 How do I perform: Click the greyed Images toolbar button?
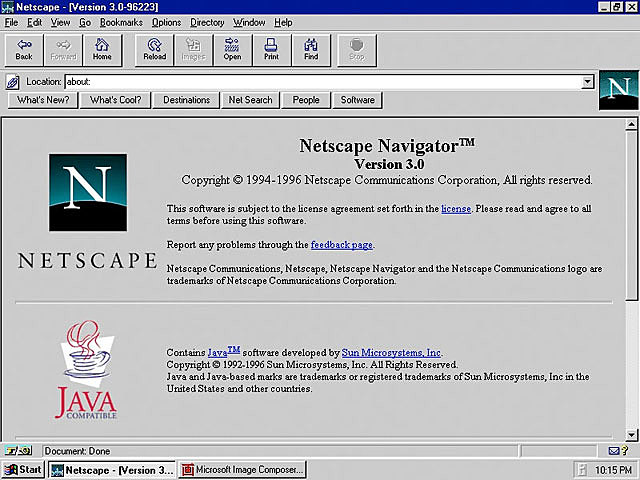point(193,50)
